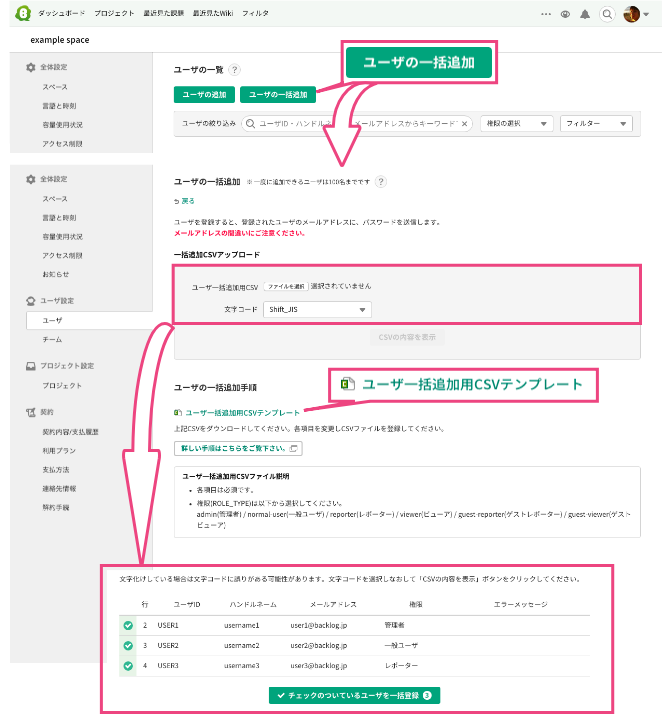Open フィルタ in the top navigation
The width and height of the screenshot is (662, 716).
[x=255, y=14]
